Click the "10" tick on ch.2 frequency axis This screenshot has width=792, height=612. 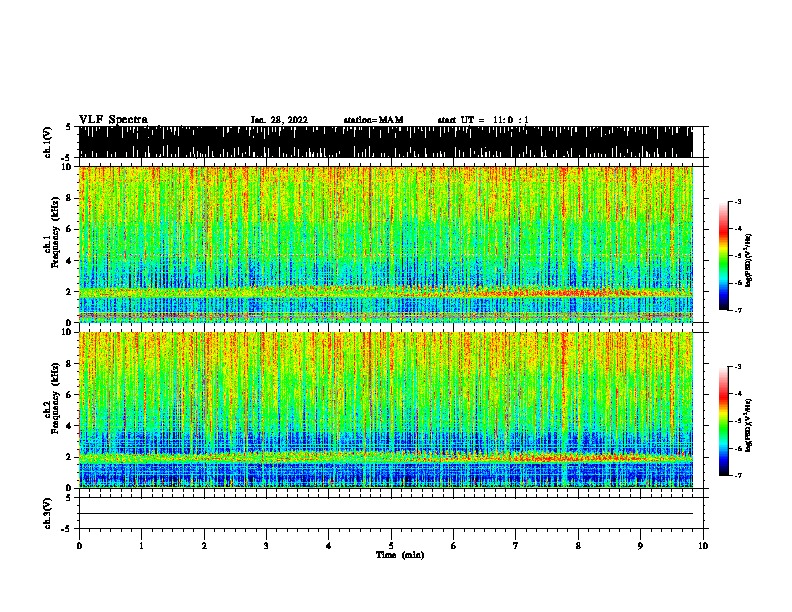67,332
